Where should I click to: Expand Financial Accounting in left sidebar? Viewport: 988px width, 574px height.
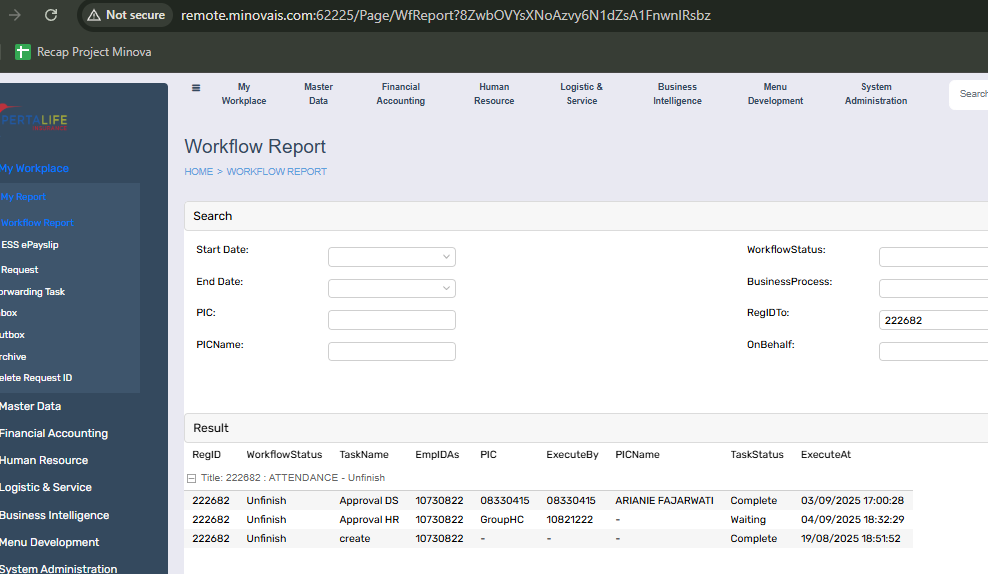tap(54, 433)
